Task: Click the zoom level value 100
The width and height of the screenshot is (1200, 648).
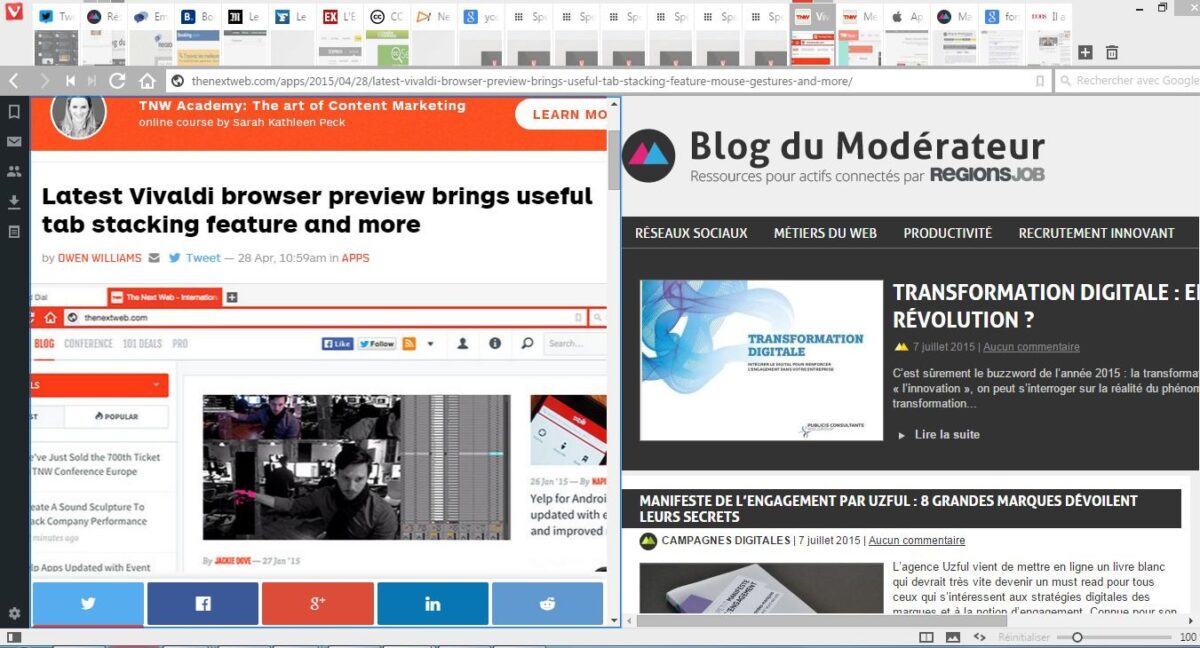Action: (x=1188, y=637)
